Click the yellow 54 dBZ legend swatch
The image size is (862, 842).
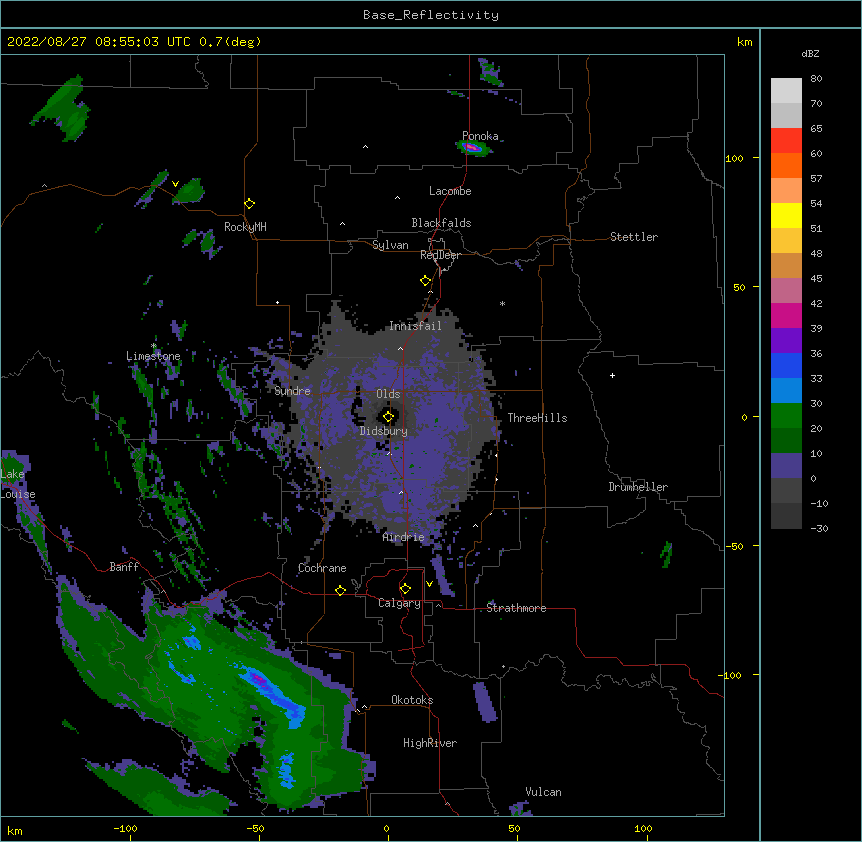tap(786, 215)
